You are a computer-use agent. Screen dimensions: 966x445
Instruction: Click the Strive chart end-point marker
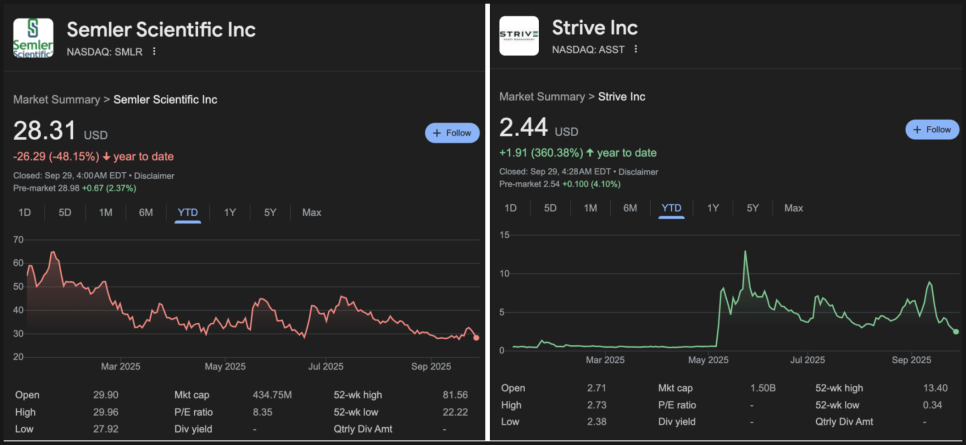coord(956,332)
